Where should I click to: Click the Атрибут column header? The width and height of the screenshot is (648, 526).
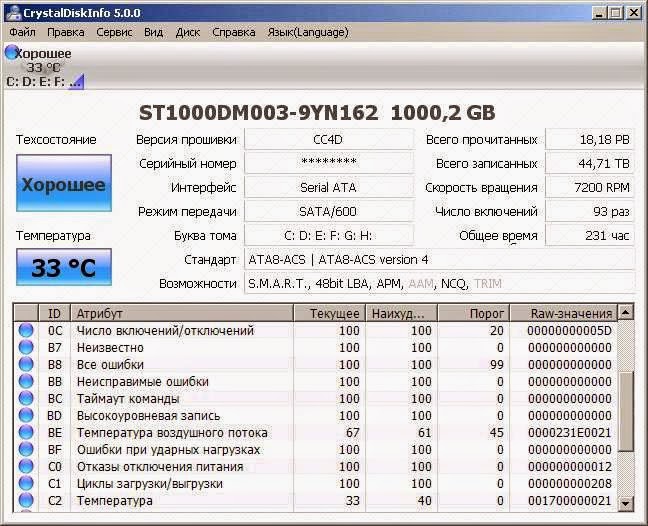point(182,313)
